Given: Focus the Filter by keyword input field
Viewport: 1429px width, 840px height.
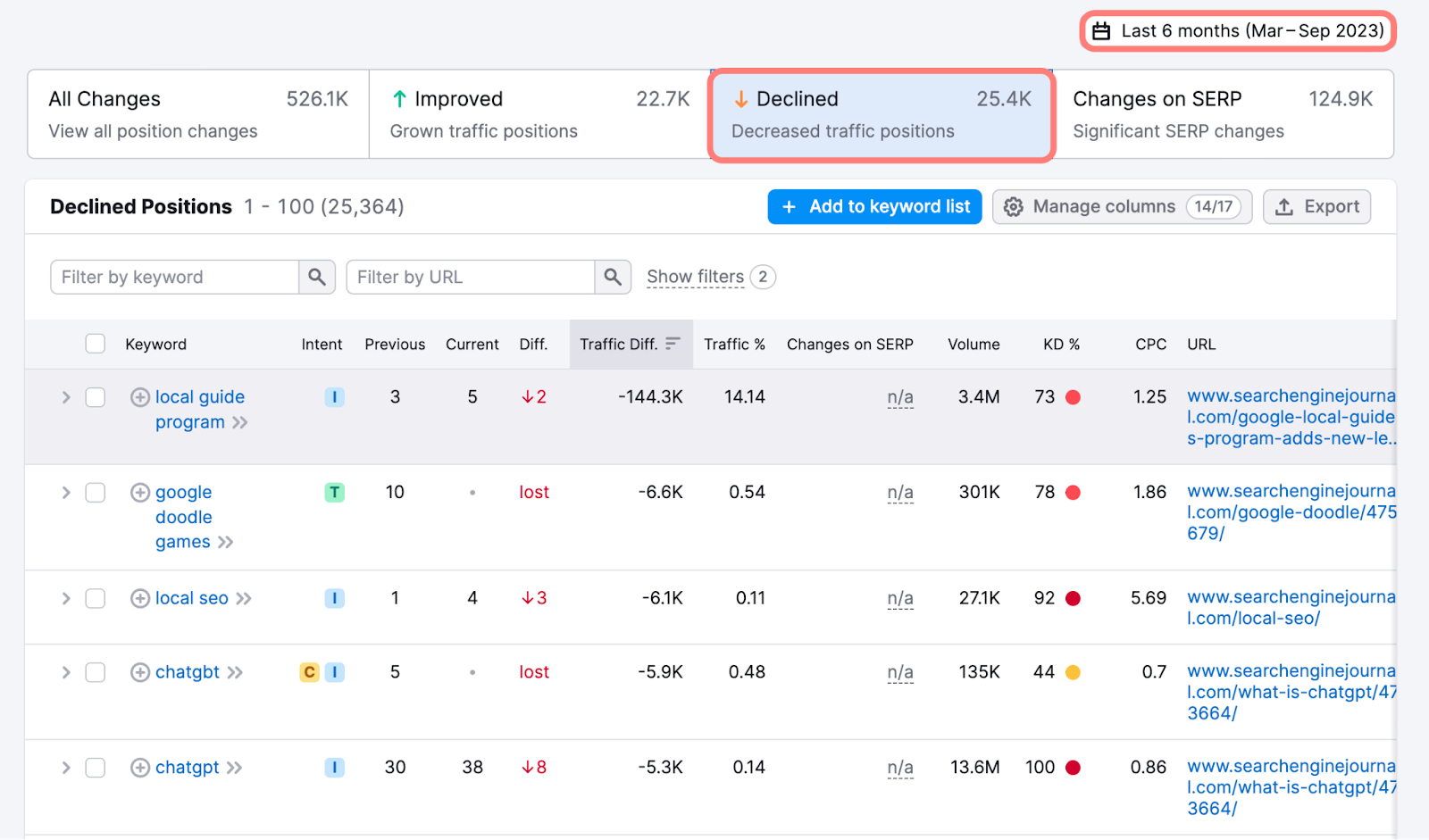Looking at the screenshot, I should pos(175,277).
